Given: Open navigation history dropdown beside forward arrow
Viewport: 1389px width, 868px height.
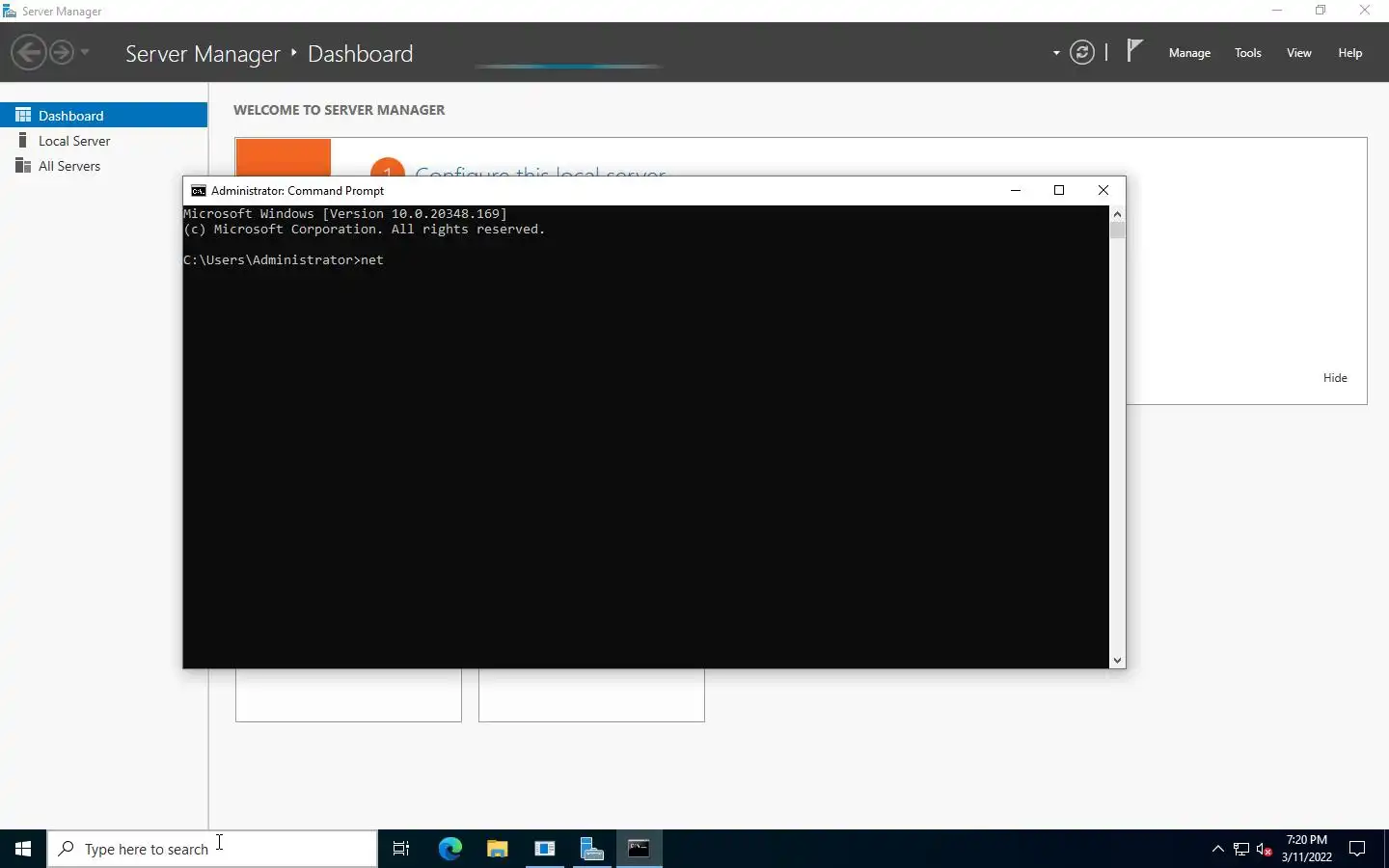Looking at the screenshot, I should [x=85, y=52].
